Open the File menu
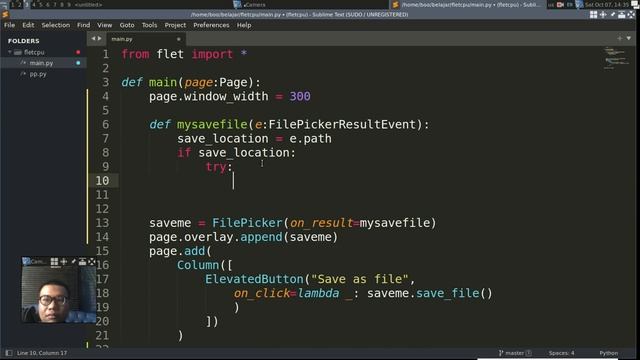 (9, 25)
